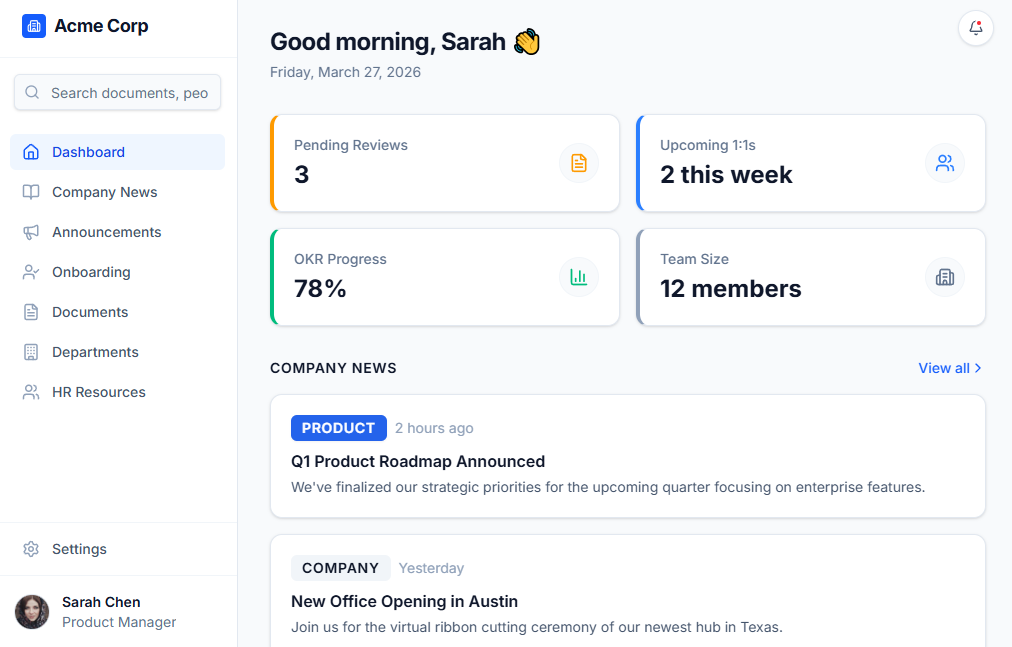Select the COMPANY category tag

(340, 567)
